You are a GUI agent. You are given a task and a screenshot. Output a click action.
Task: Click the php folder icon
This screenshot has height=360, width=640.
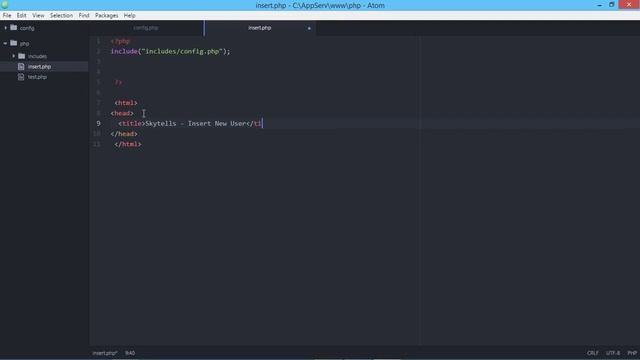13,43
